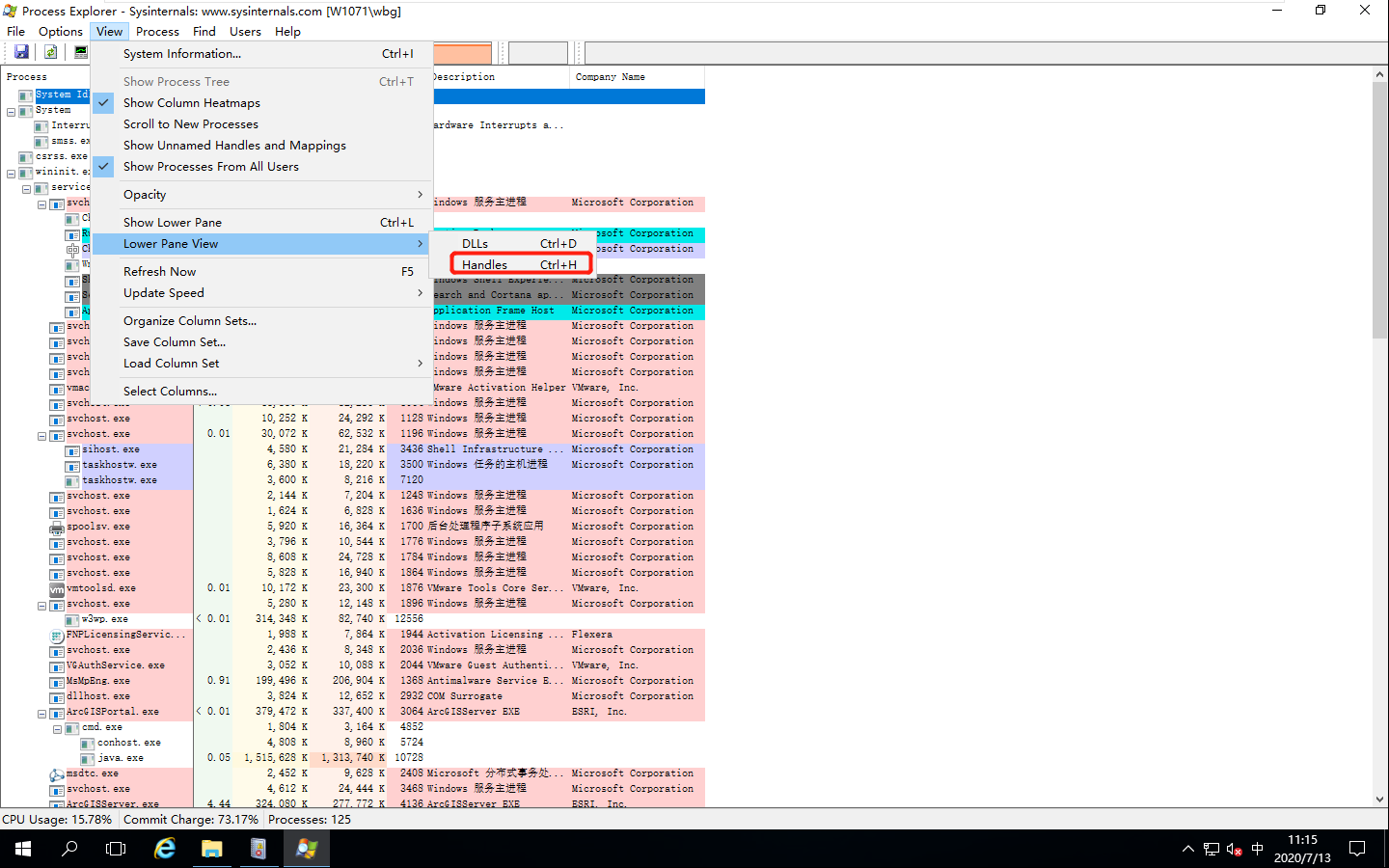Click the Refresh Now toolbar icon
This screenshot has width=1389, height=868.
point(50,52)
